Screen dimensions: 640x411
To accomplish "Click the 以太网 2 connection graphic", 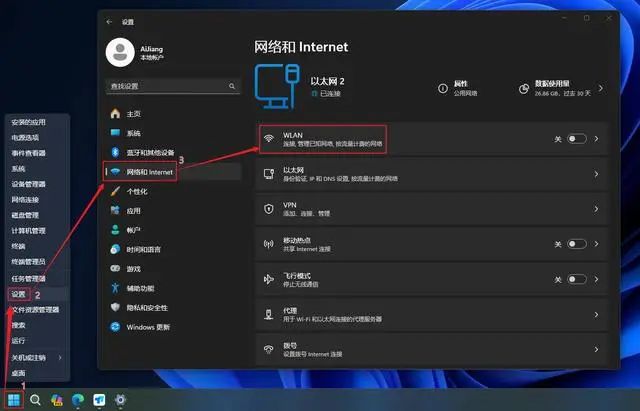I will click(x=277, y=86).
